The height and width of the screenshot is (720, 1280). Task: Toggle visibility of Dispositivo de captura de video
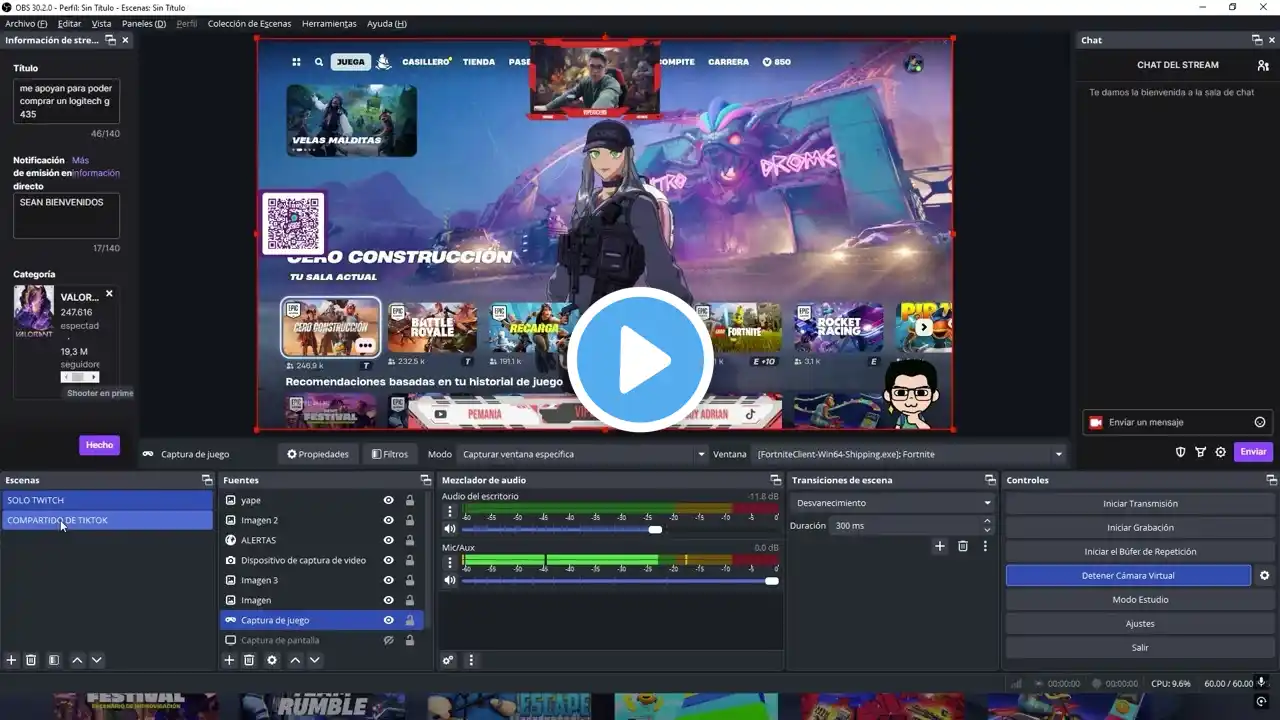click(x=388, y=560)
